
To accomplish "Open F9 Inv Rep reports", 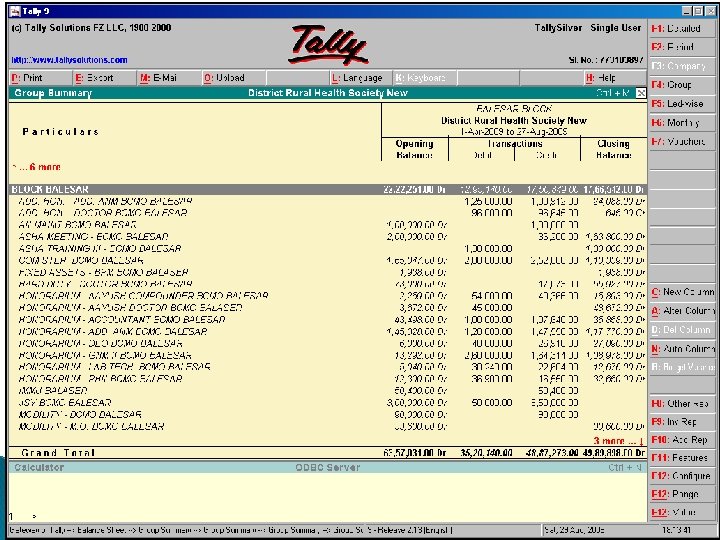I will 682,422.
